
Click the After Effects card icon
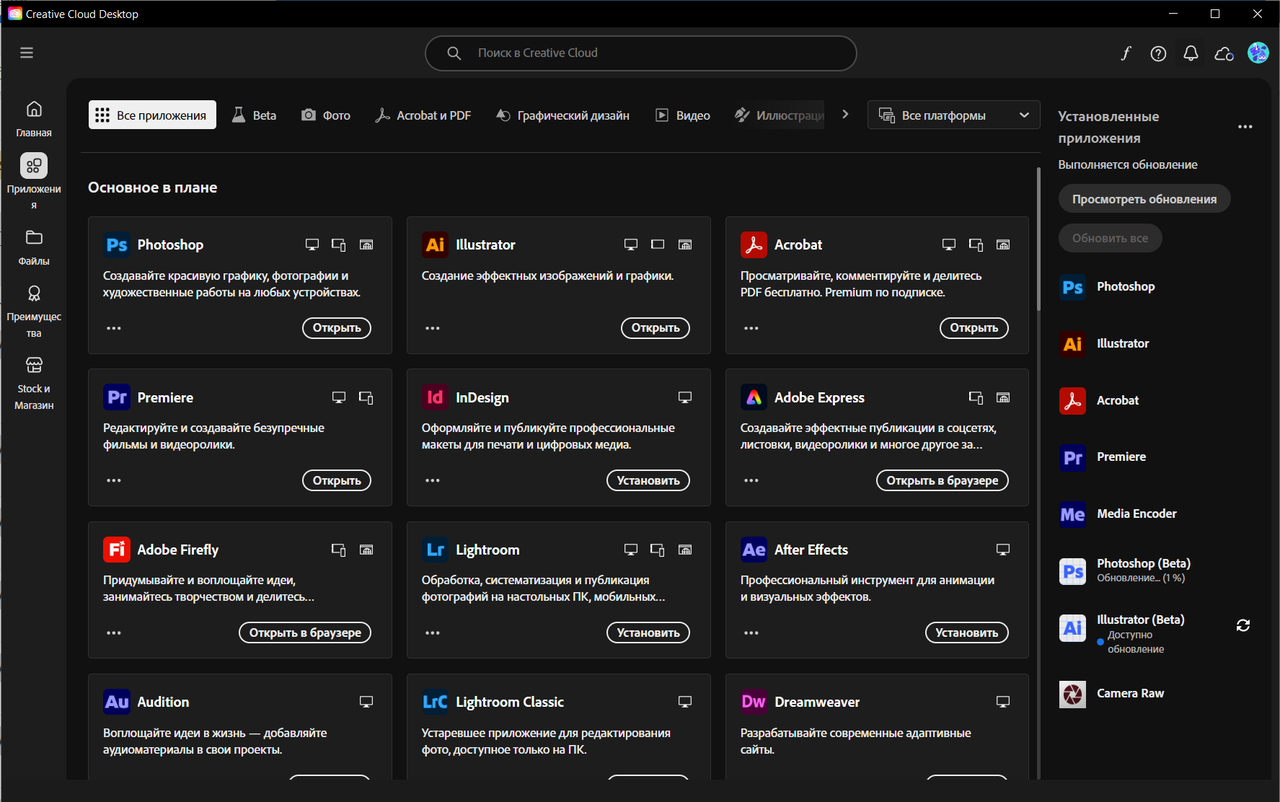point(754,550)
